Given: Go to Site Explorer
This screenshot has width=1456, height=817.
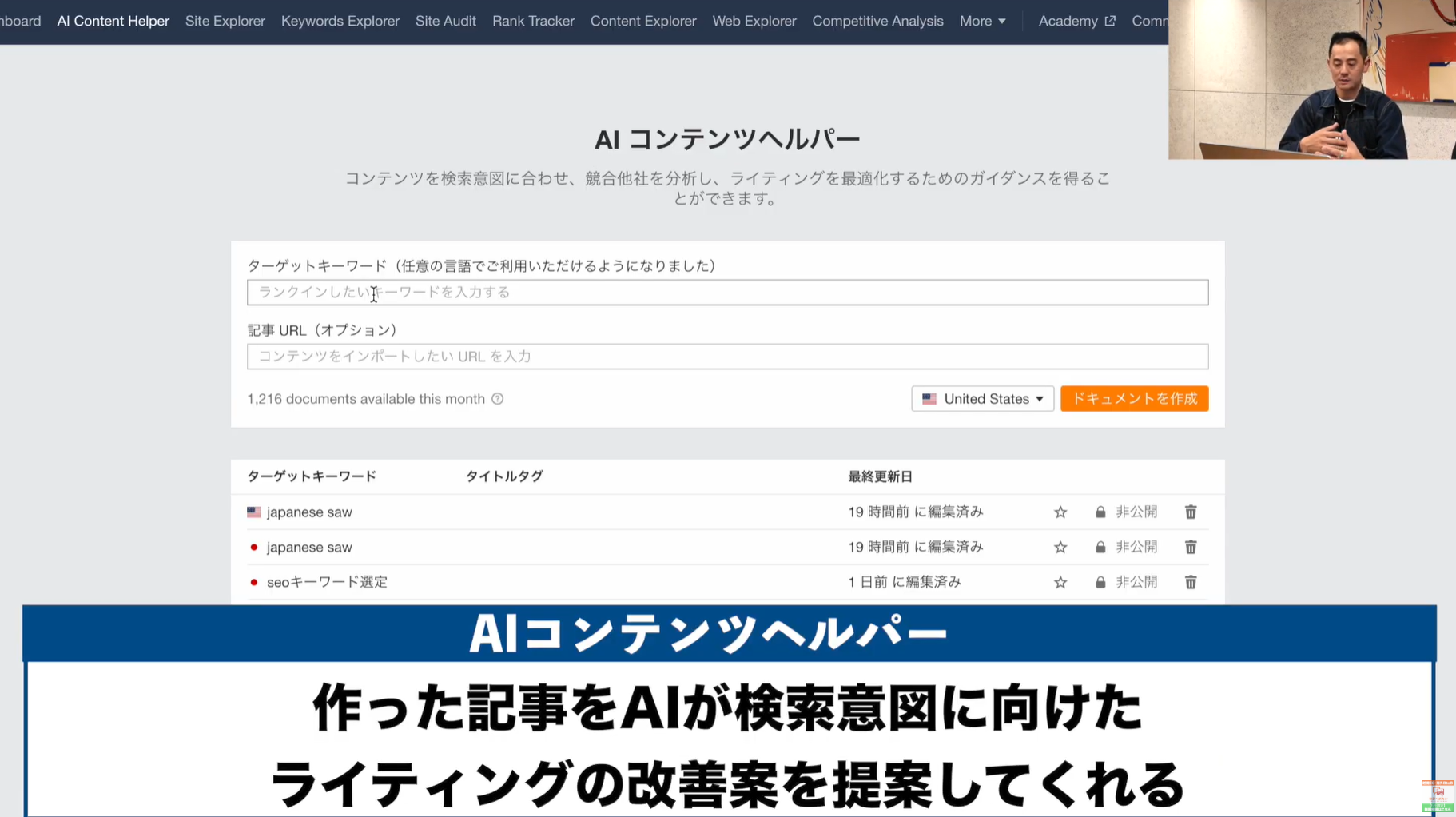Looking at the screenshot, I should coord(225,21).
